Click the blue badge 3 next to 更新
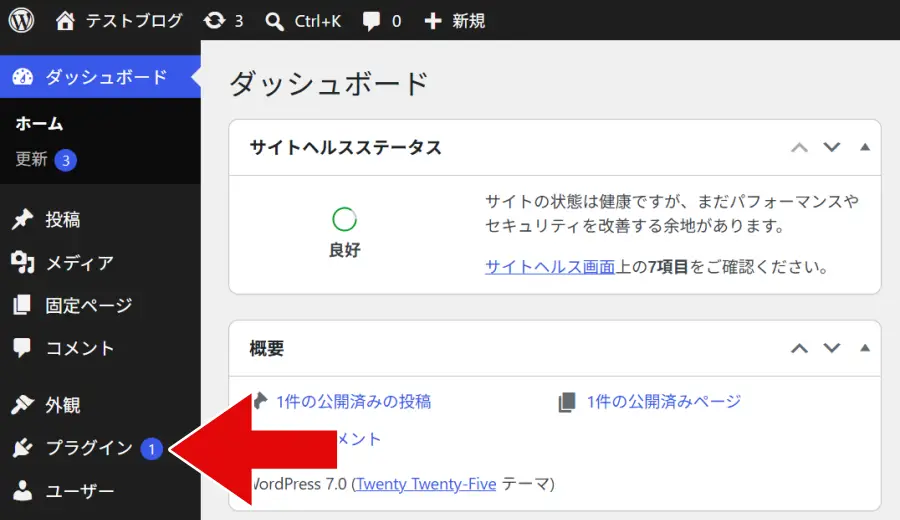Image resolution: width=900 pixels, height=520 pixels. (65, 160)
